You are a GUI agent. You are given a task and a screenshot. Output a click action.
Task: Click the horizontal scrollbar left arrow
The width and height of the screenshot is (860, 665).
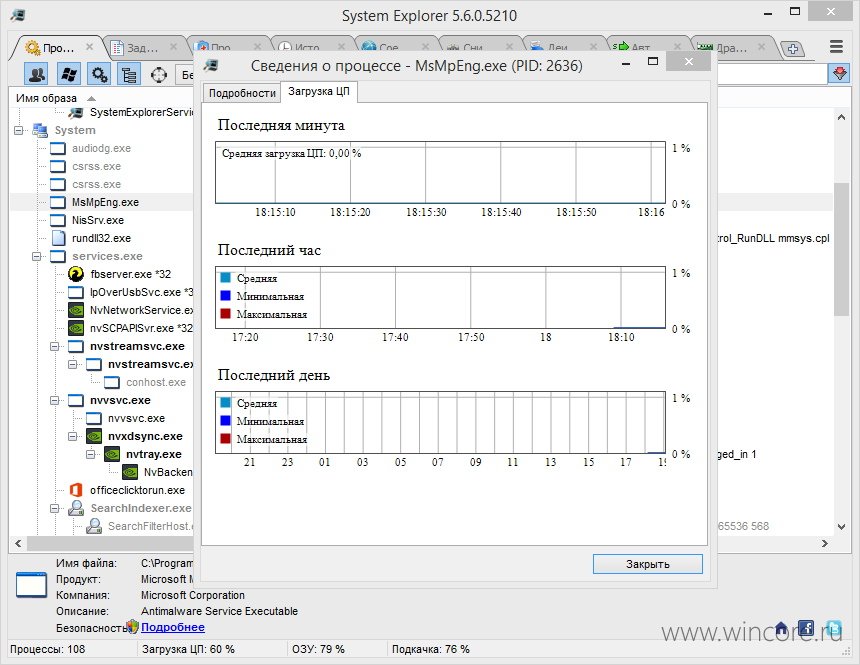(x=18, y=543)
